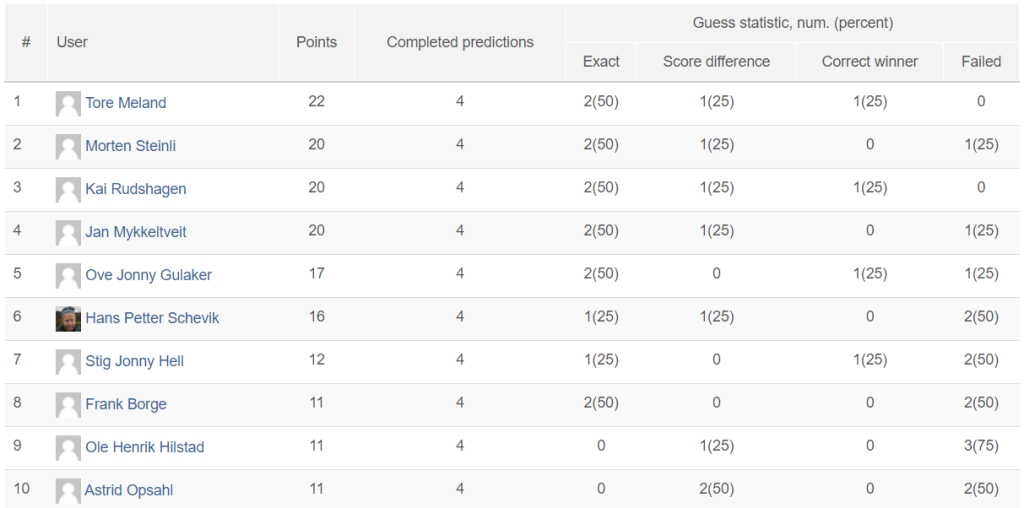1024x508 pixels.
Task: Open Astrid Opsahl's profile link
Action: [x=129, y=490]
